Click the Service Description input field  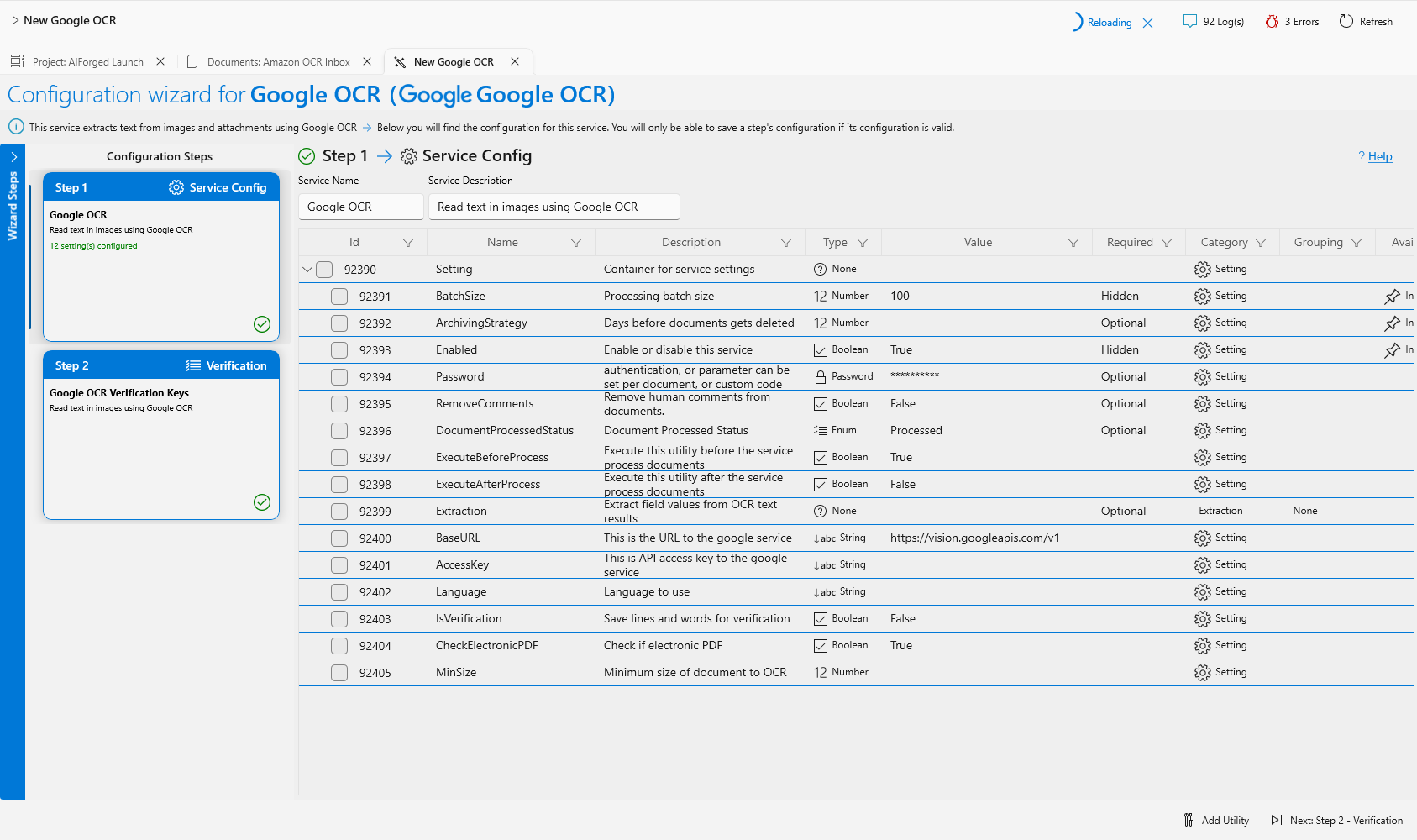(x=554, y=207)
